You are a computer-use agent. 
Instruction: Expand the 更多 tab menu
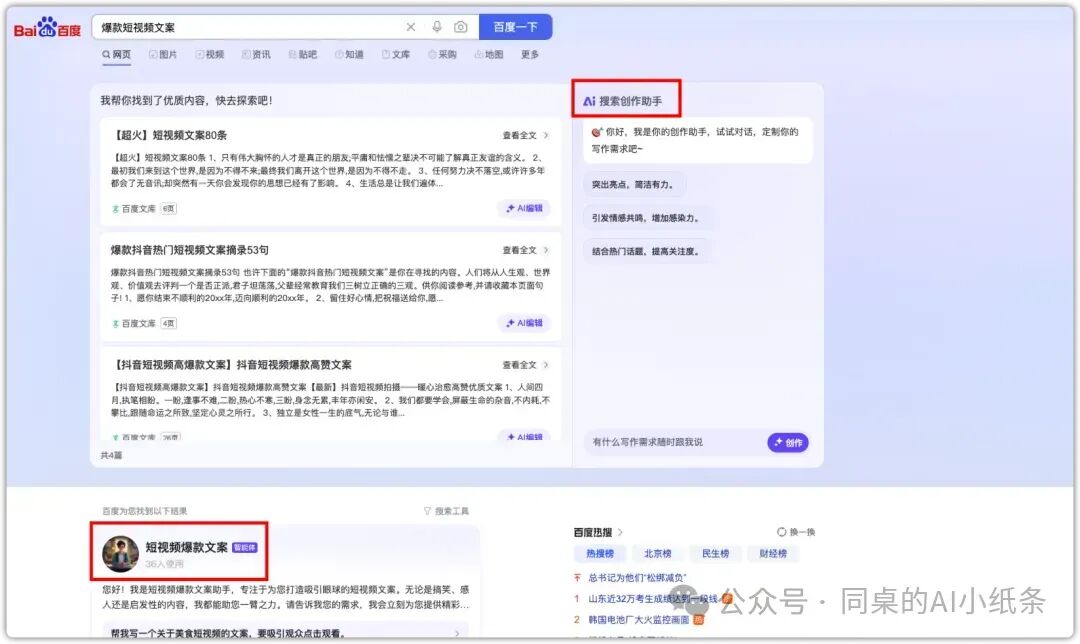coord(530,54)
